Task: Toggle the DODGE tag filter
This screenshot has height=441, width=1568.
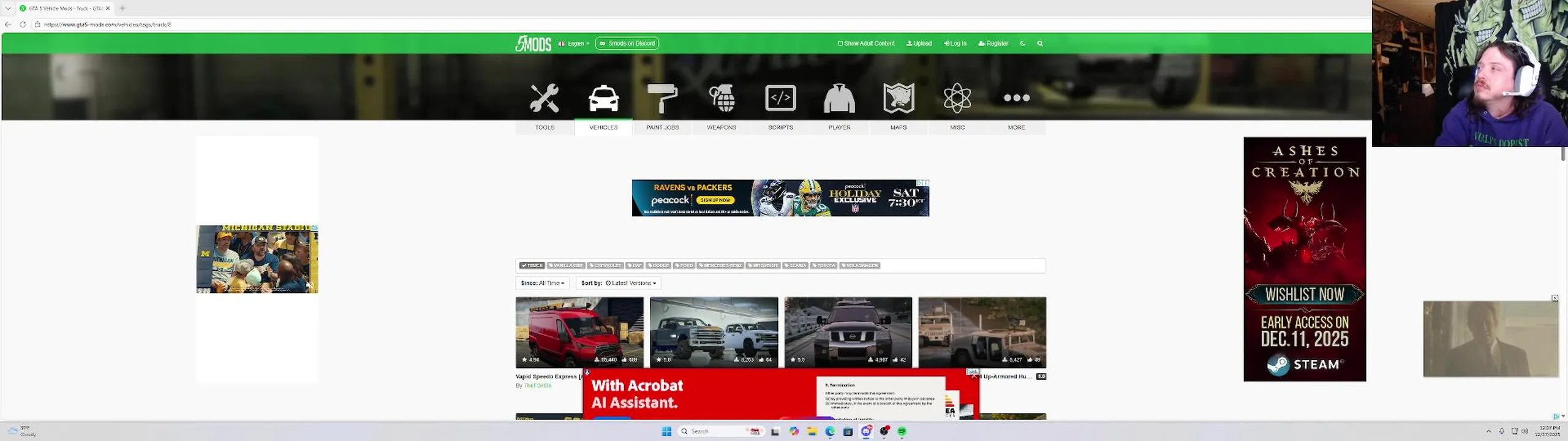Action: click(x=658, y=265)
